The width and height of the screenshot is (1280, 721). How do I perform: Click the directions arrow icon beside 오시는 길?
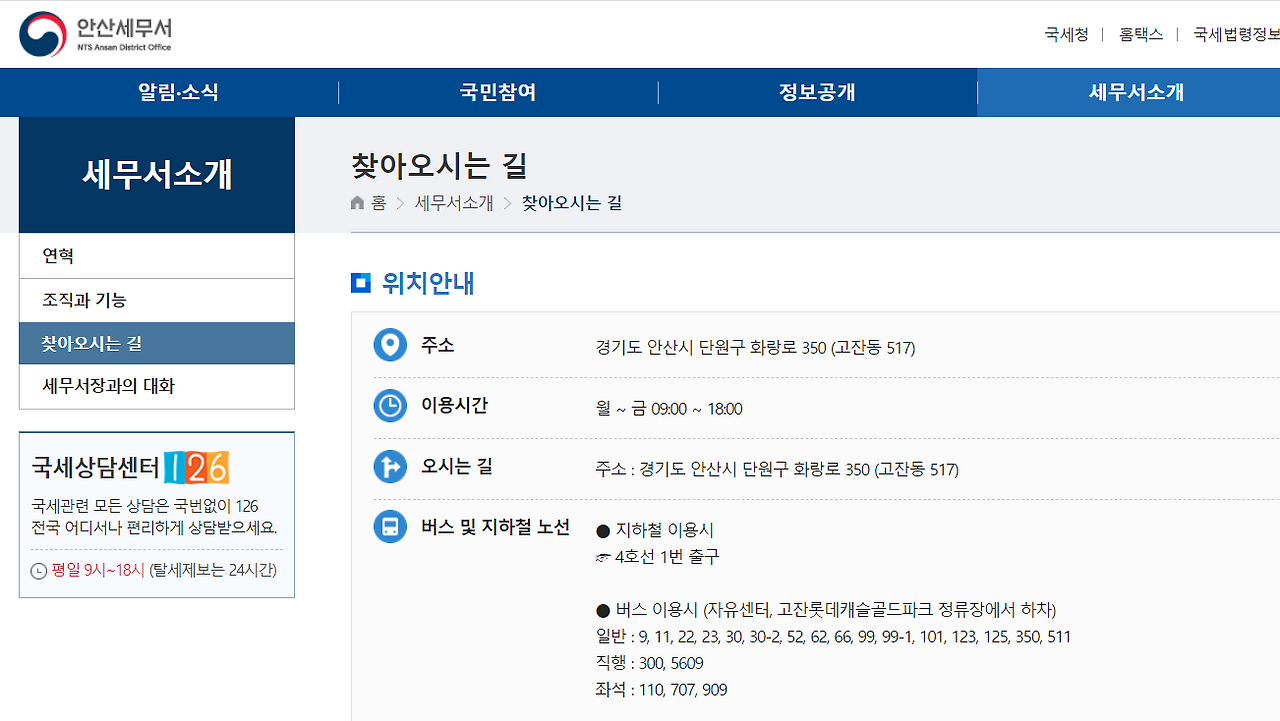tap(390, 466)
